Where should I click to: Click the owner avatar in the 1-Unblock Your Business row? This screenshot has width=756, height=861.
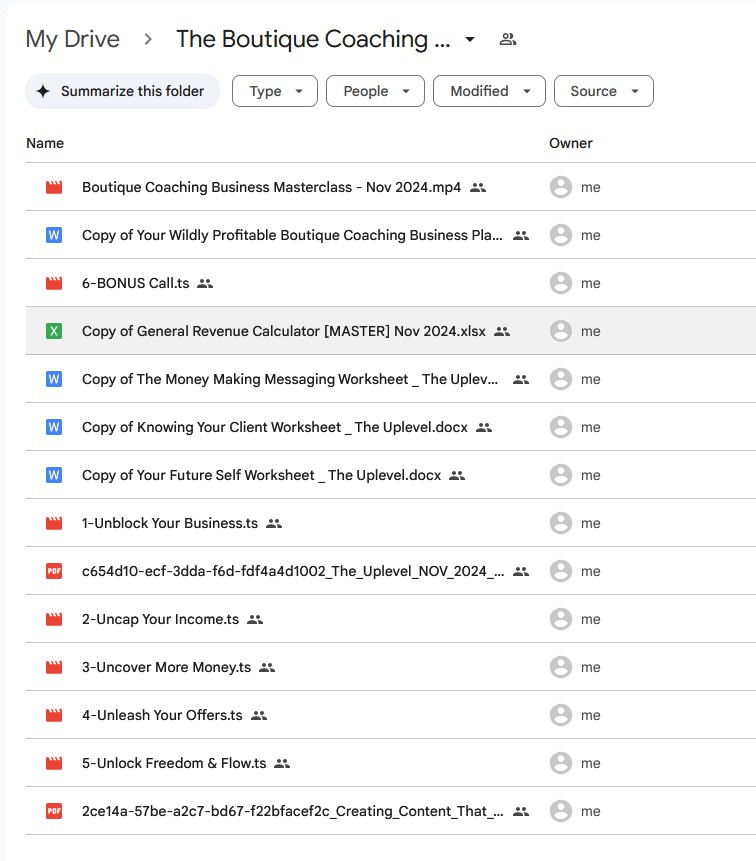point(561,523)
